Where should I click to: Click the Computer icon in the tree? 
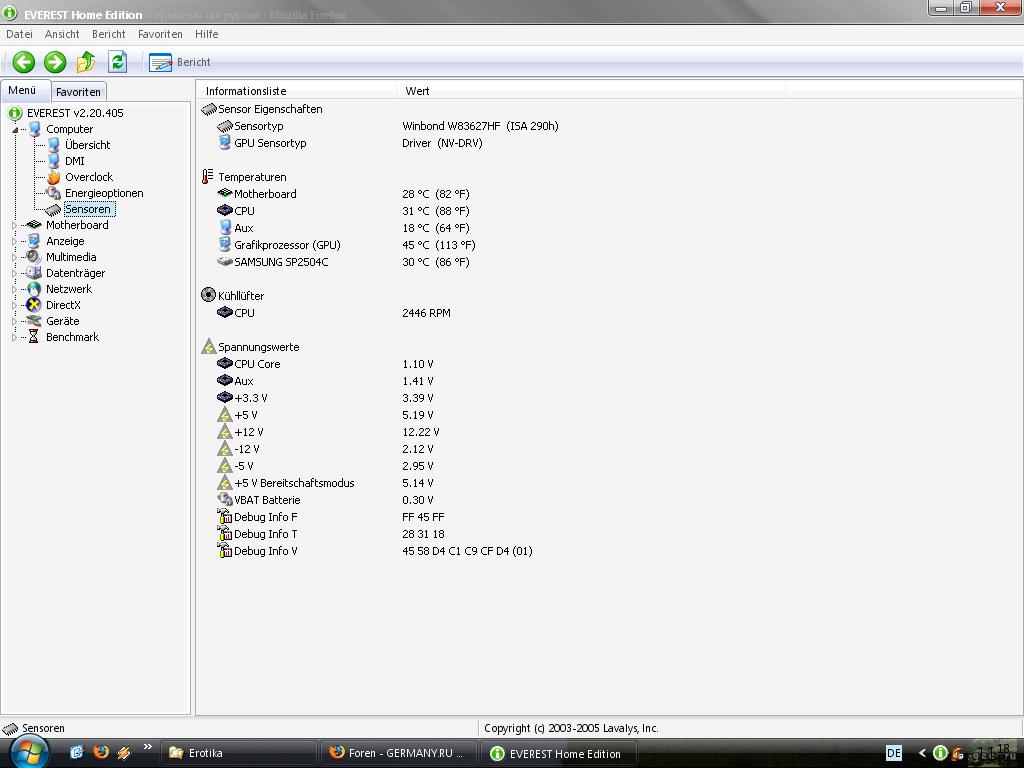[34, 129]
